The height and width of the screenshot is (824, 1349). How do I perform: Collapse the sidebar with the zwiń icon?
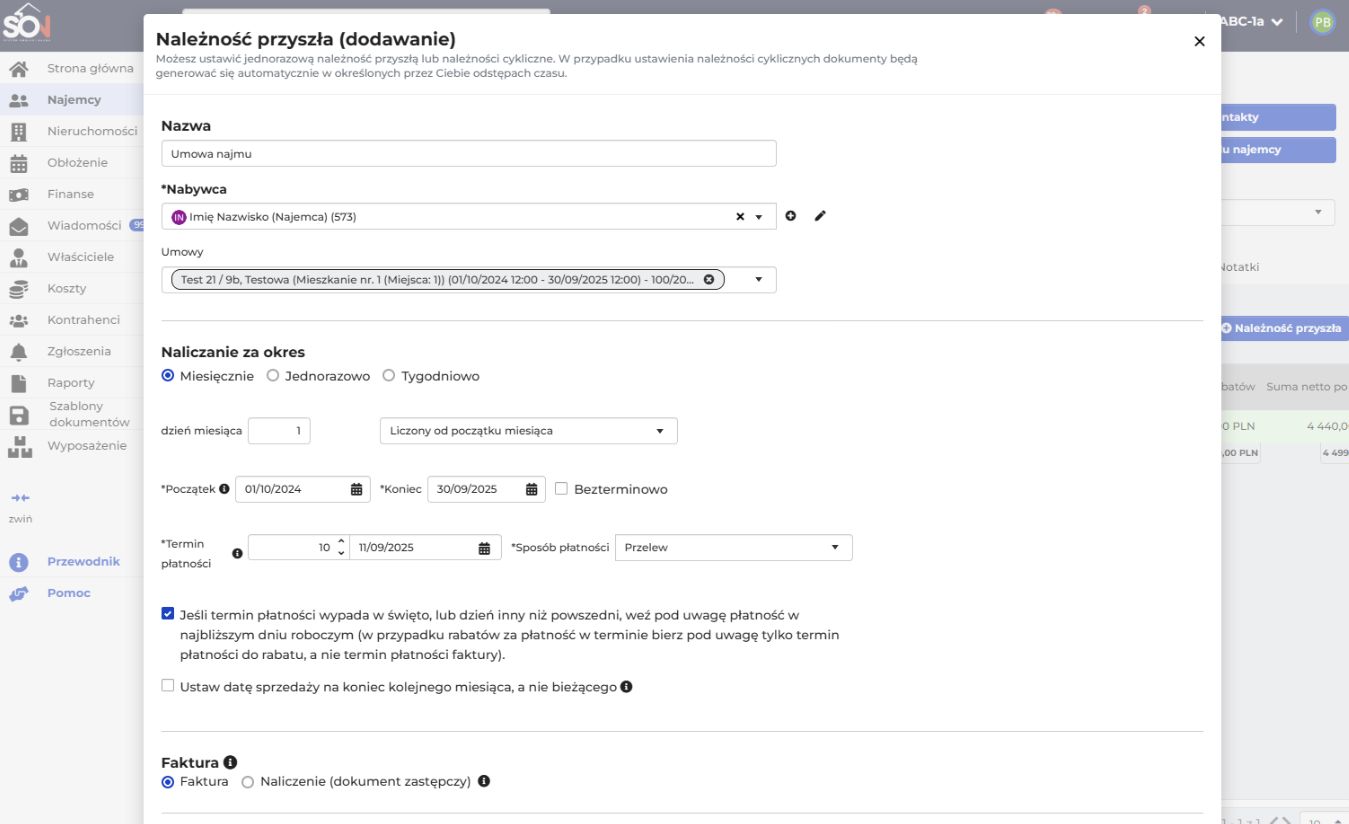pyautogui.click(x=21, y=498)
